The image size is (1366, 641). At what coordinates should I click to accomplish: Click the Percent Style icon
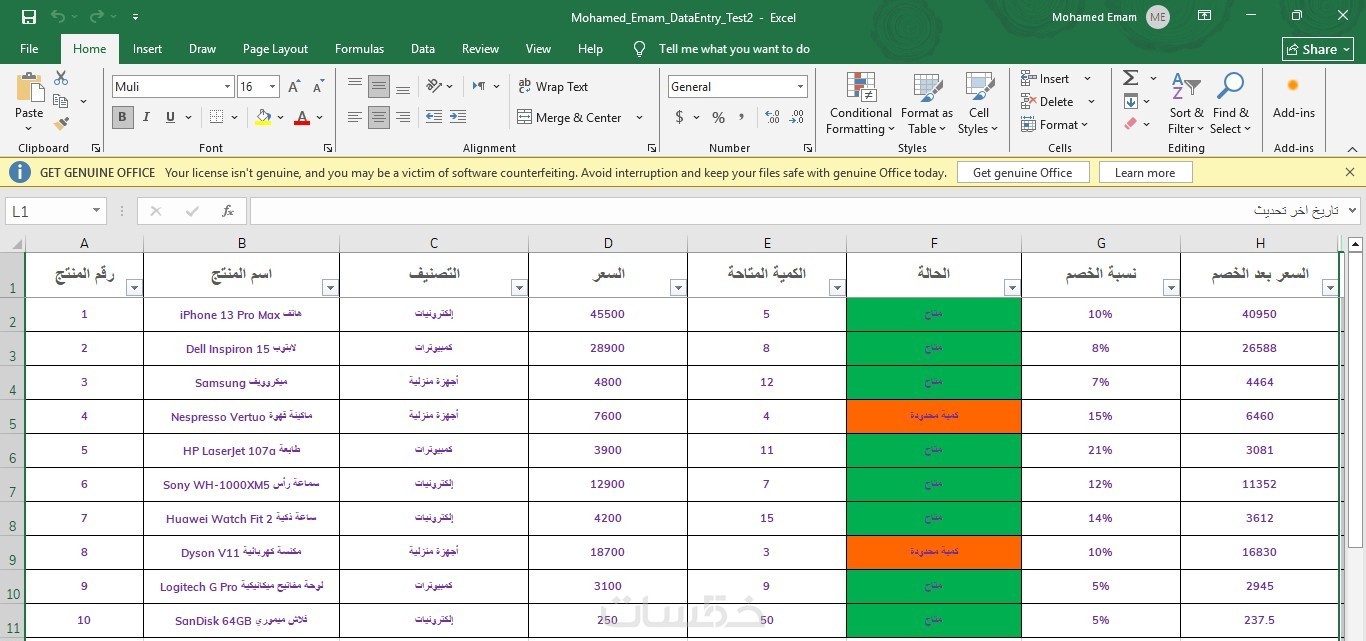[x=718, y=117]
